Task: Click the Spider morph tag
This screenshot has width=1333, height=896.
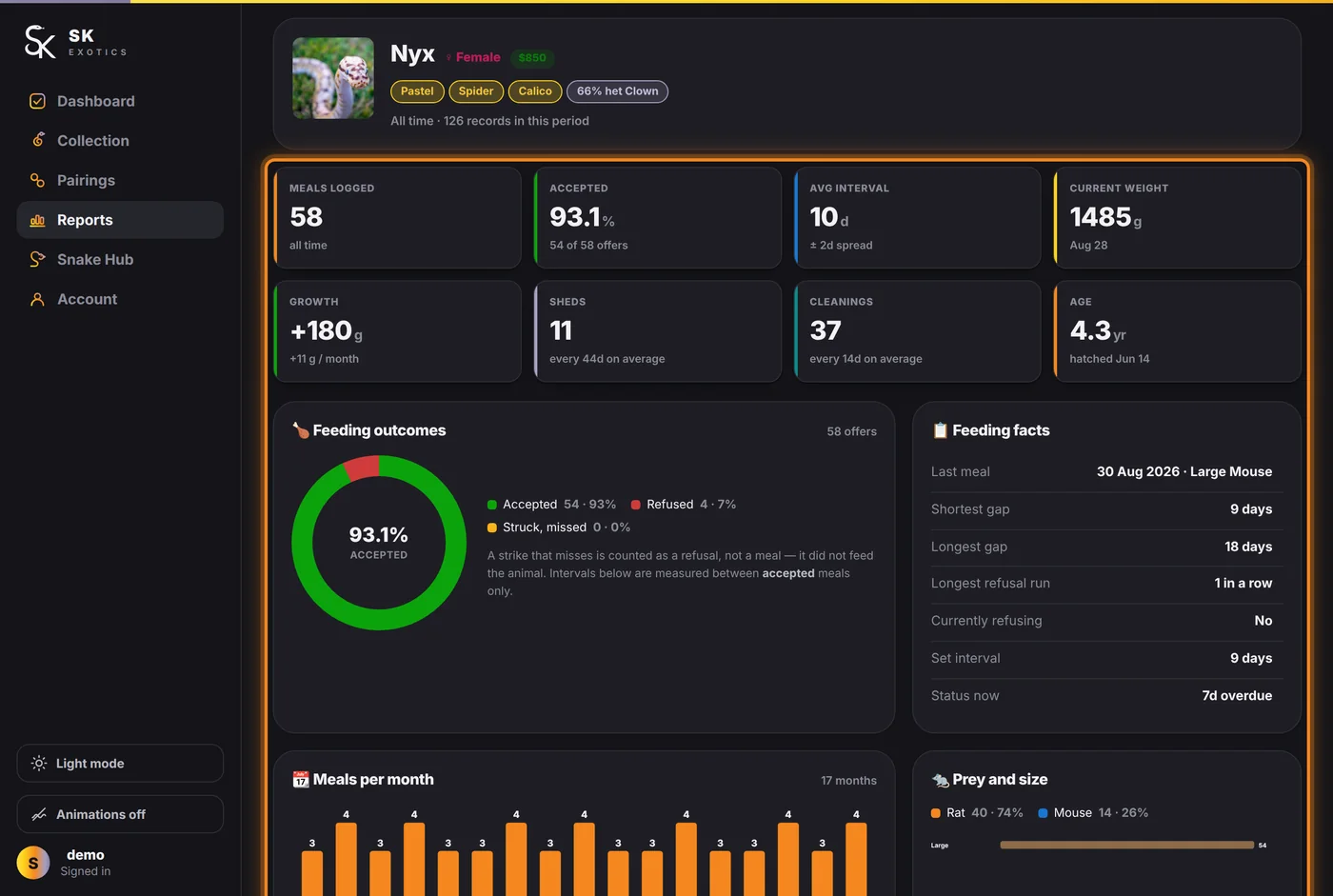Action: [476, 91]
